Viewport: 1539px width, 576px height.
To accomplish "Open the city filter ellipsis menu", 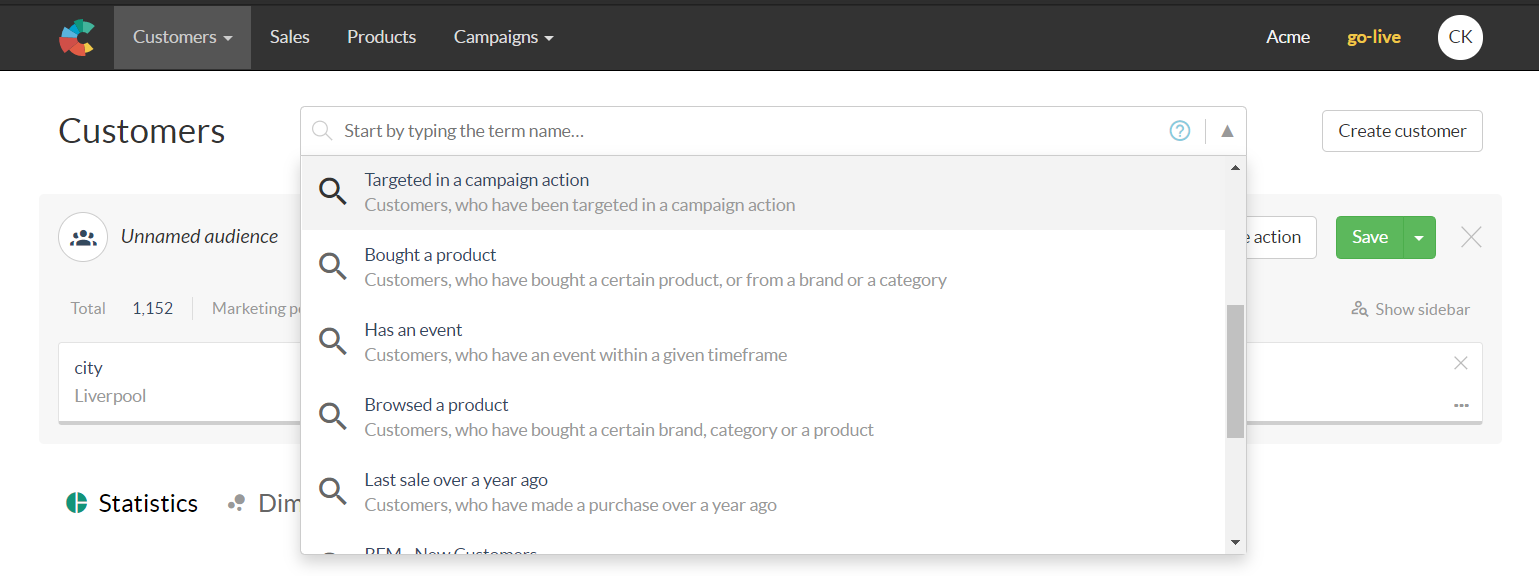I will tap(1461, 405).
